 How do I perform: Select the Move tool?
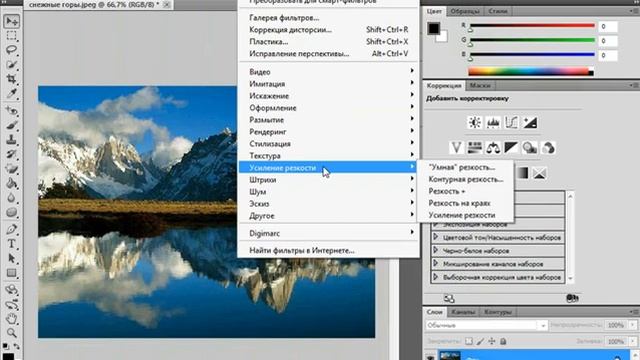11,21
